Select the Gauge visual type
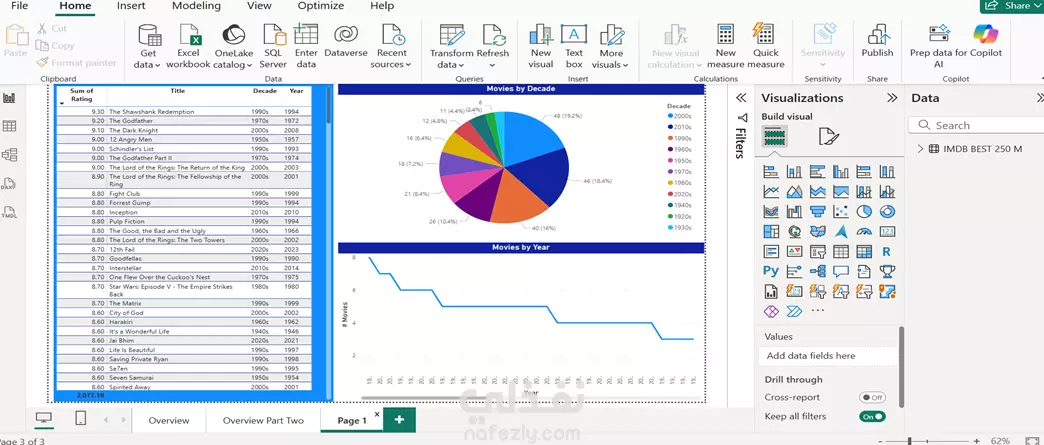Image resolution: width=1044 pixels, height=445 pixels. pos(864,232)
